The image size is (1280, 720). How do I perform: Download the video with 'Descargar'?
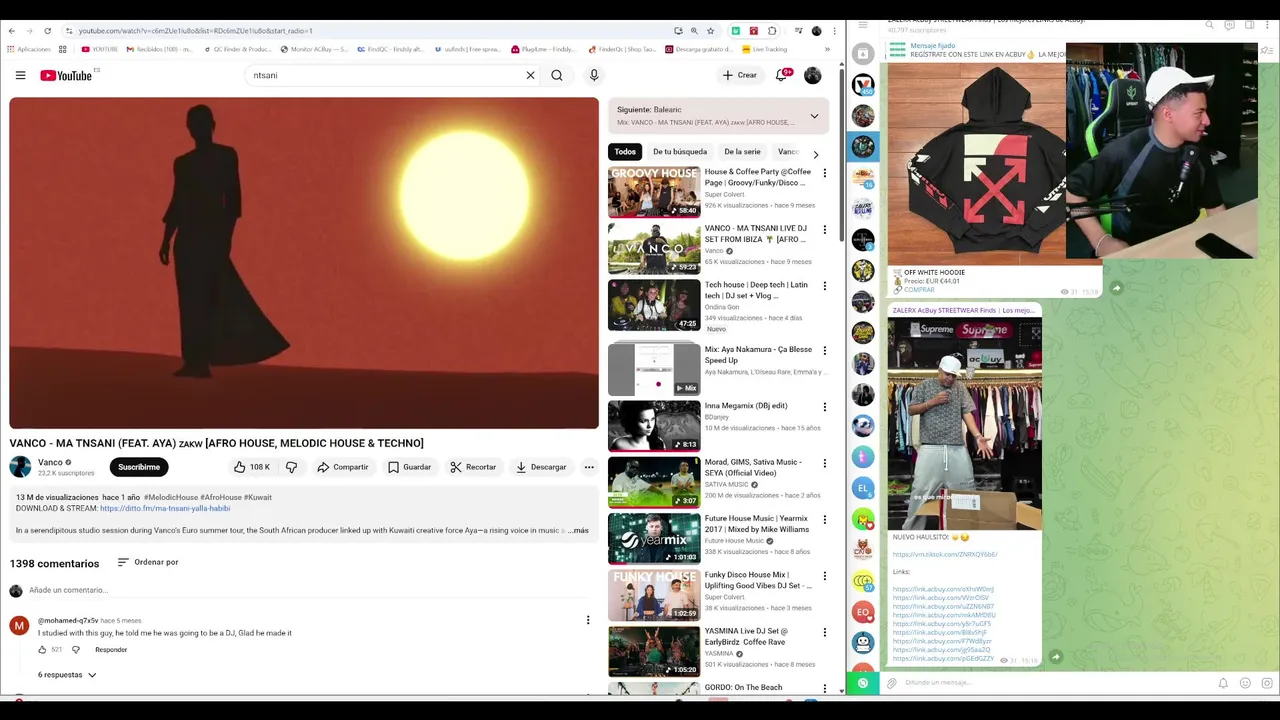click(x=541, y=467)
